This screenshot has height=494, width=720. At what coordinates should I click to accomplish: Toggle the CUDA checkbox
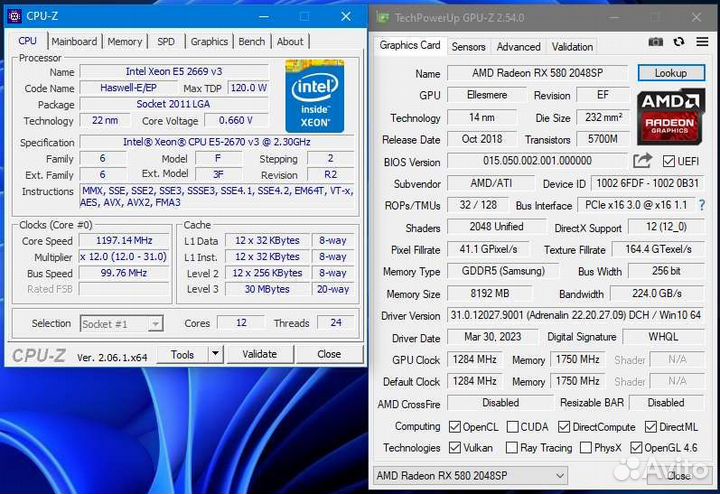512,427
